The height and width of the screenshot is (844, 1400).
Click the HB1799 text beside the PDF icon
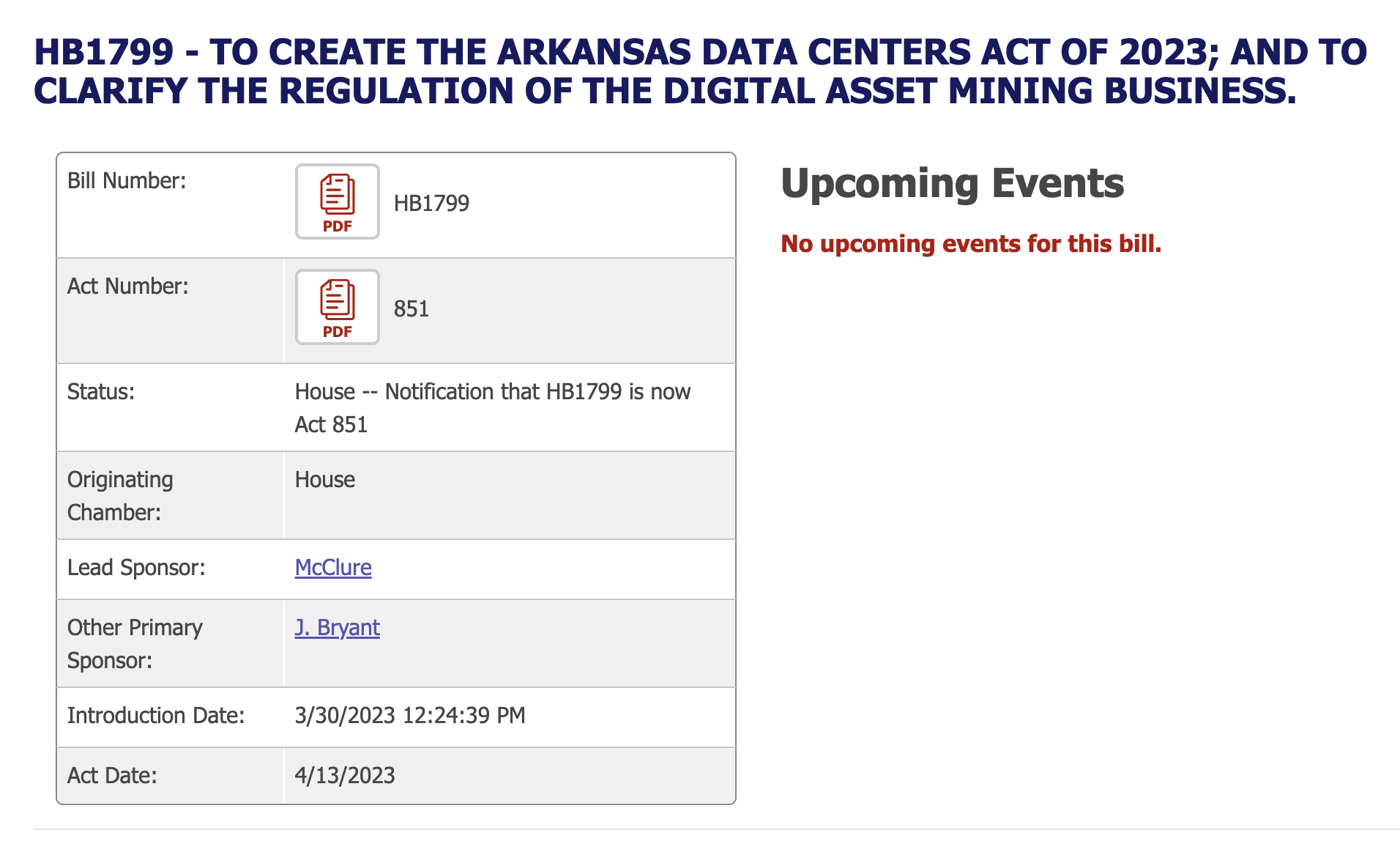[431, 203]
